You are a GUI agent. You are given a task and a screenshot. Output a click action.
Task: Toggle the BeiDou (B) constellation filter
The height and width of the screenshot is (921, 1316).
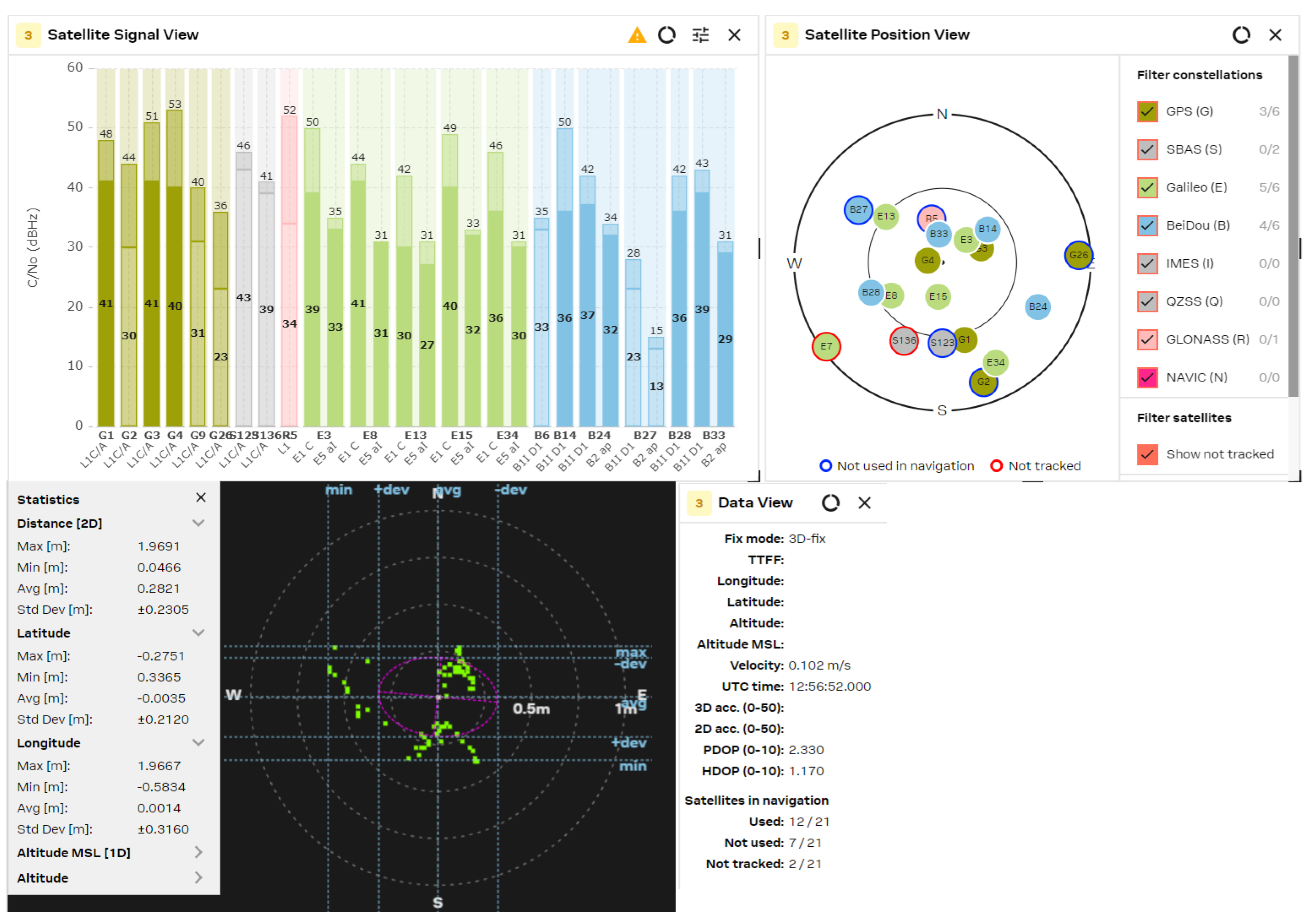pos(1147,225)
